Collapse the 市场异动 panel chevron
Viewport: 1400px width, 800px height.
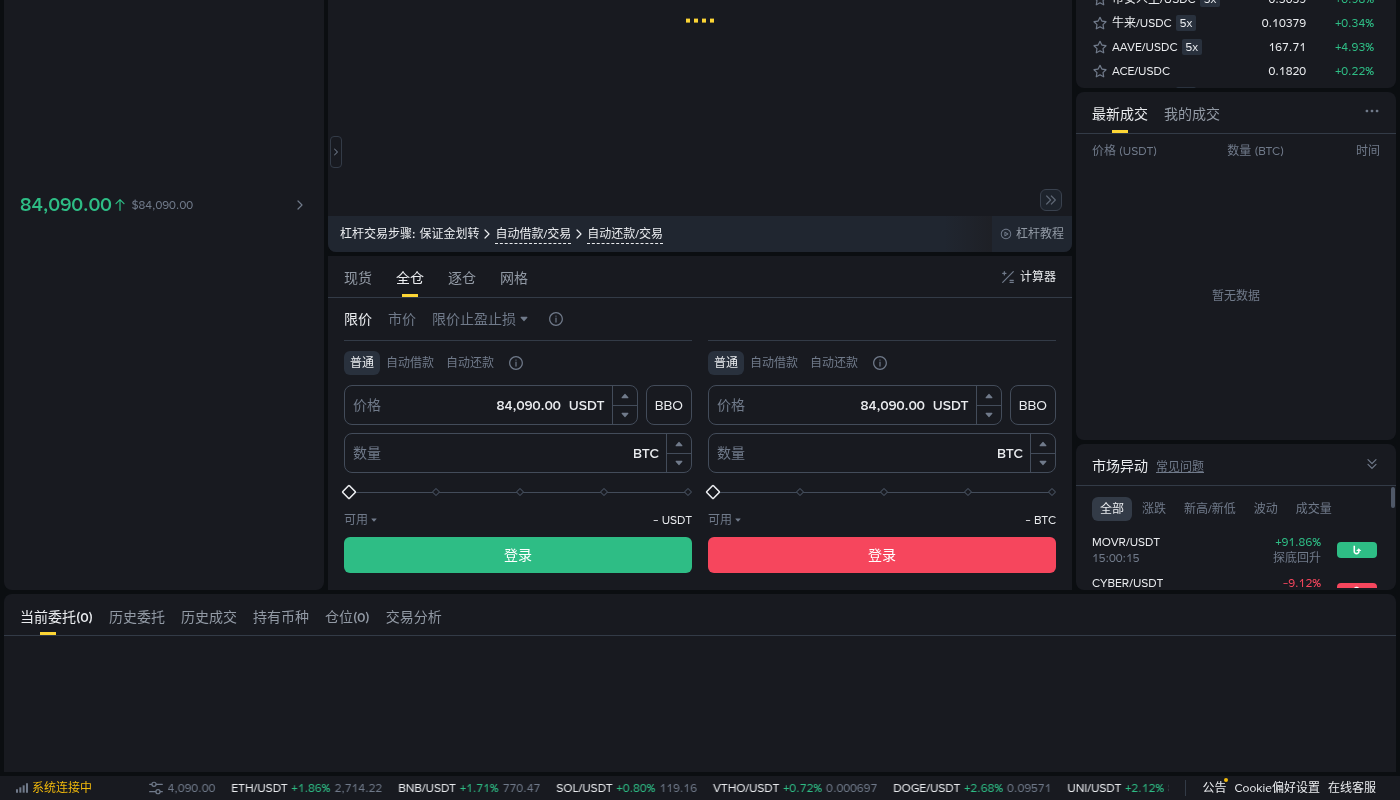click(1372, 464)
